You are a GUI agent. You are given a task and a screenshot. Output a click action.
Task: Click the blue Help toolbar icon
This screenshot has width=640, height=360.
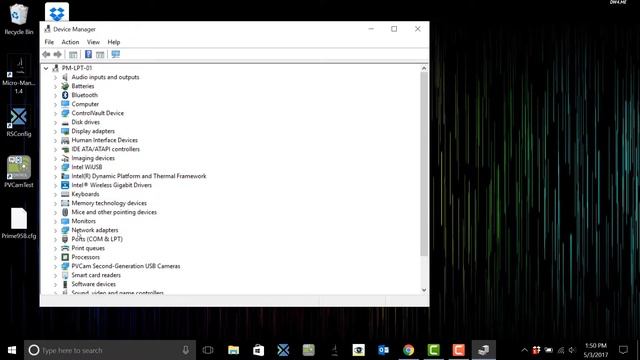click(88, 54)
